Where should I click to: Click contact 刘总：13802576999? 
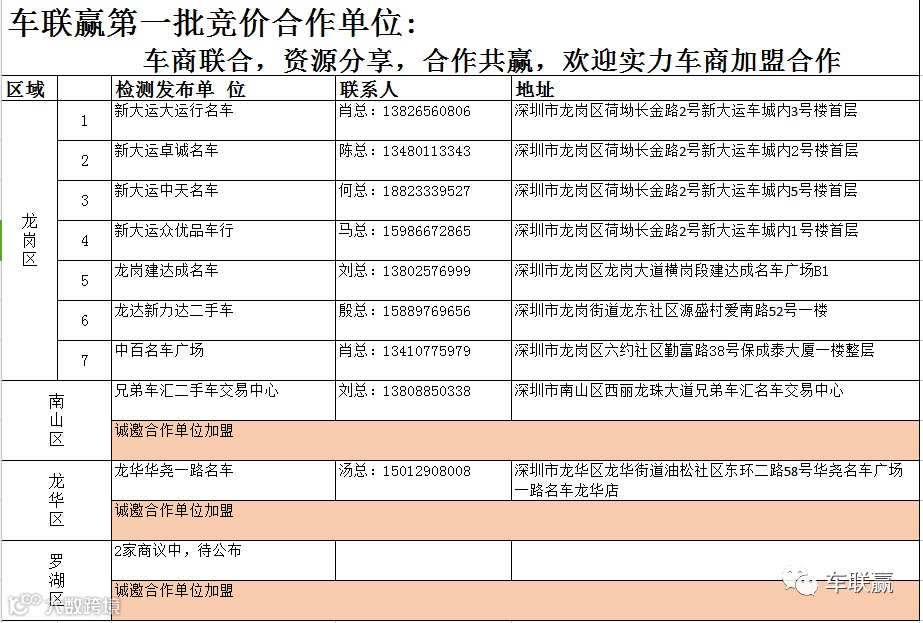click(x=423, y=281)
